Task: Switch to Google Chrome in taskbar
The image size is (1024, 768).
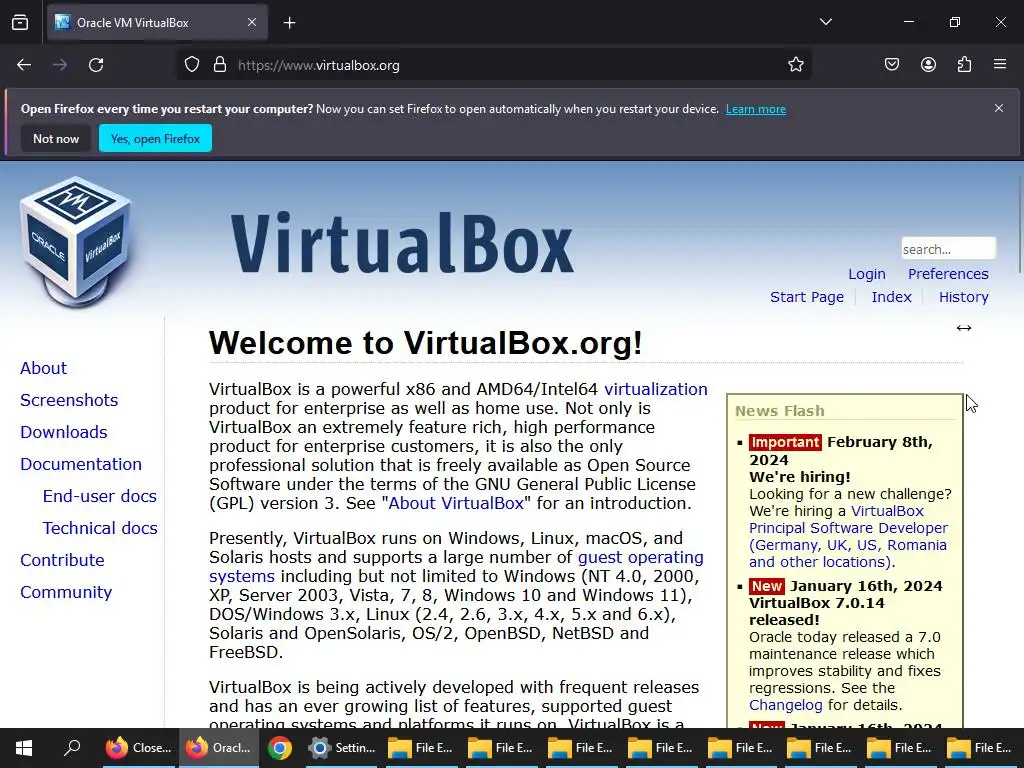Action: pyautogui.click(x=280, y=748)
